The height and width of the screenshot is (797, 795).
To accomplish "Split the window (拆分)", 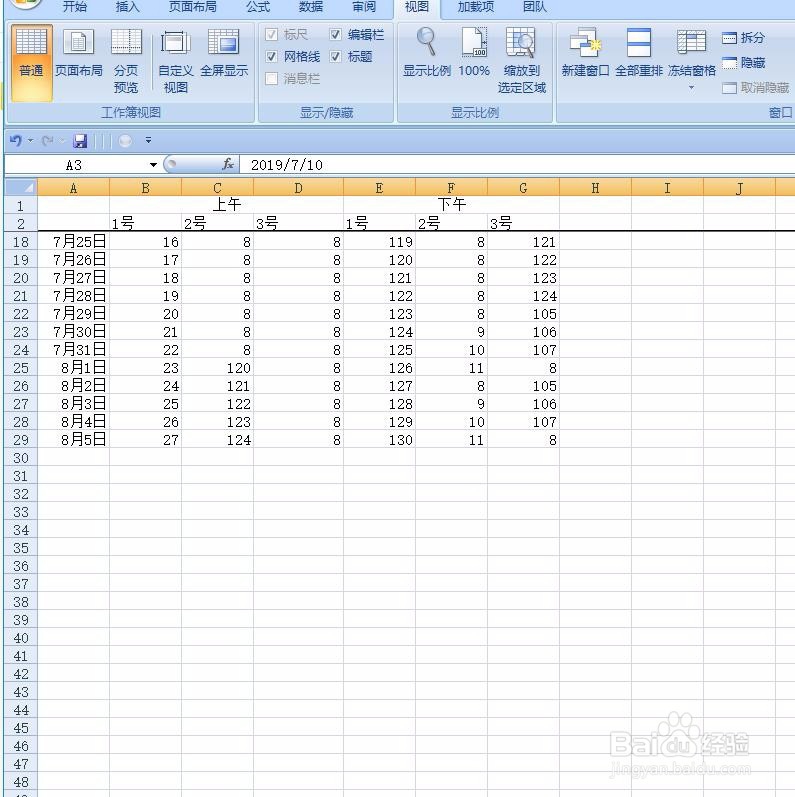I will click(x=743, y=38).
